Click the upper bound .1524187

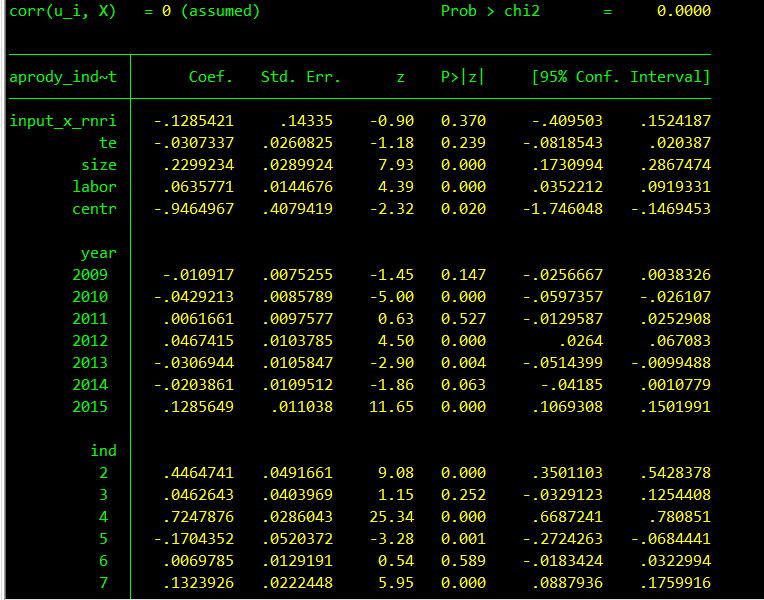[675, 121]
